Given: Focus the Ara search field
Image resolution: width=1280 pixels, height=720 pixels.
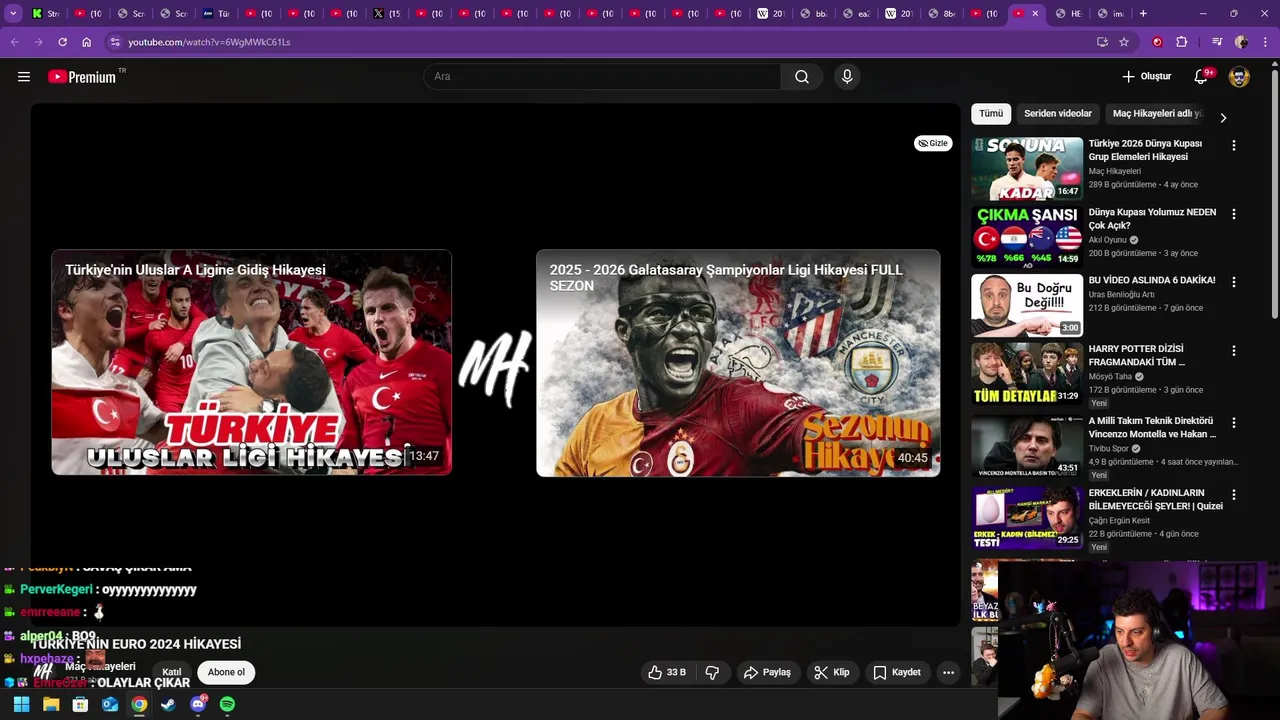Looking at the screenshot, I should click(x=603, y=77).
